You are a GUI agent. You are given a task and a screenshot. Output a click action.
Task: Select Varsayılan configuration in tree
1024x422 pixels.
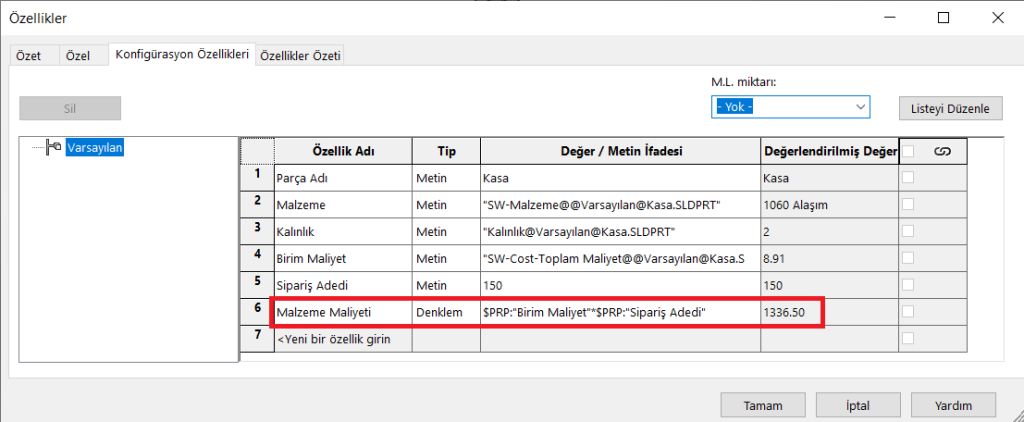pyautogui.click(x=95, y=149)
